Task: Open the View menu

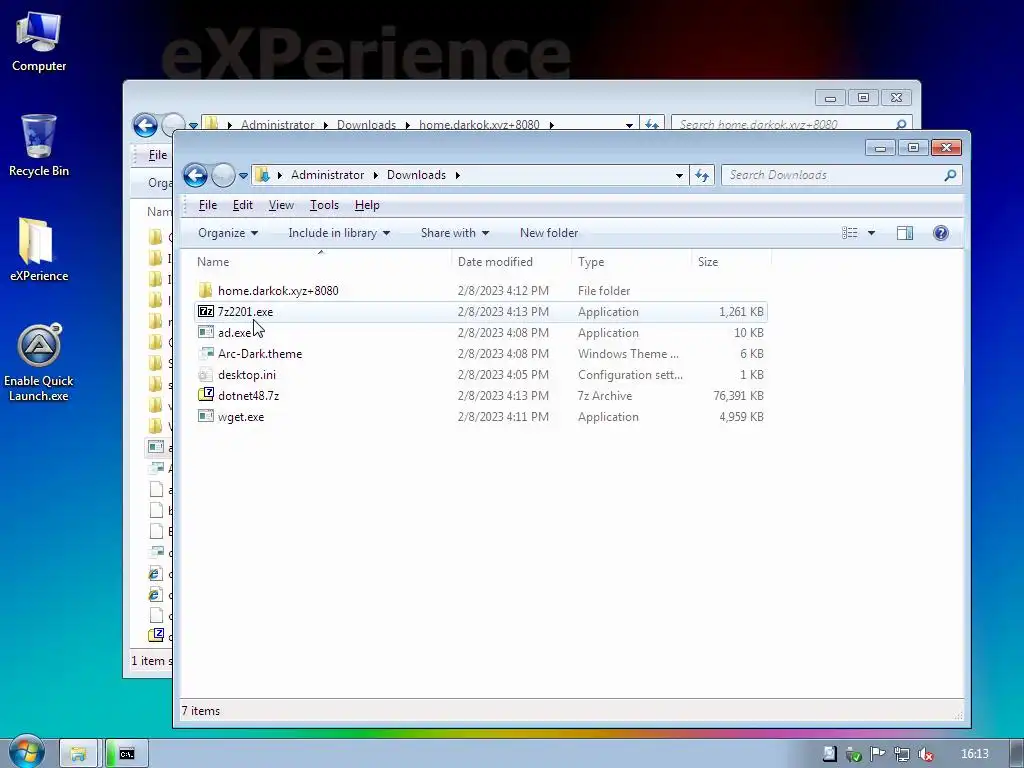Action: (281, 205)
